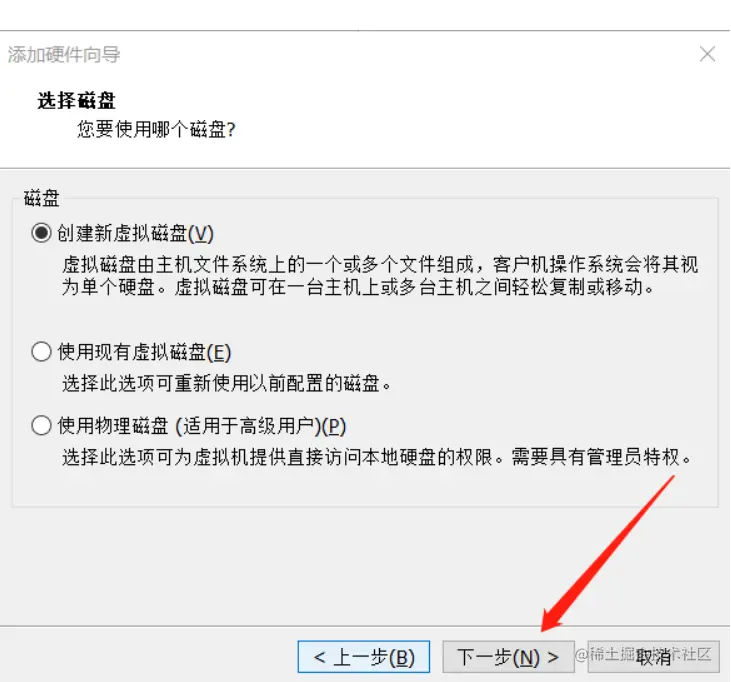Click the bold 选择磁盘 heading
The image size is (731, 682).
pos(76,100)
